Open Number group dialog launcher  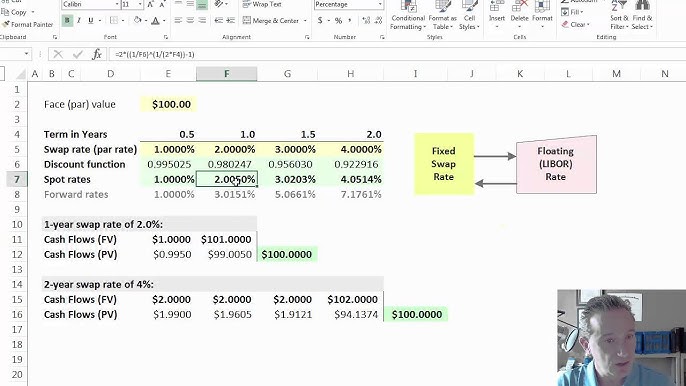click(x=382, y=37)
